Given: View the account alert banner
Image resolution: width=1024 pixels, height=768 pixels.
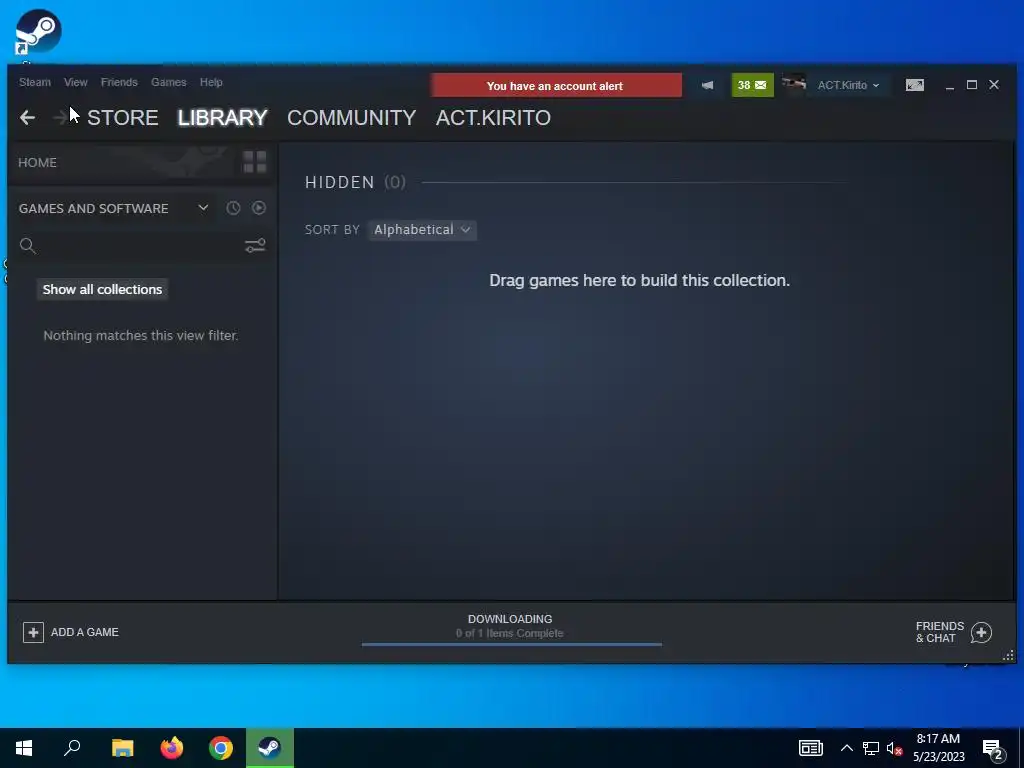Looking at the screenshot, I should pos(556,86).
